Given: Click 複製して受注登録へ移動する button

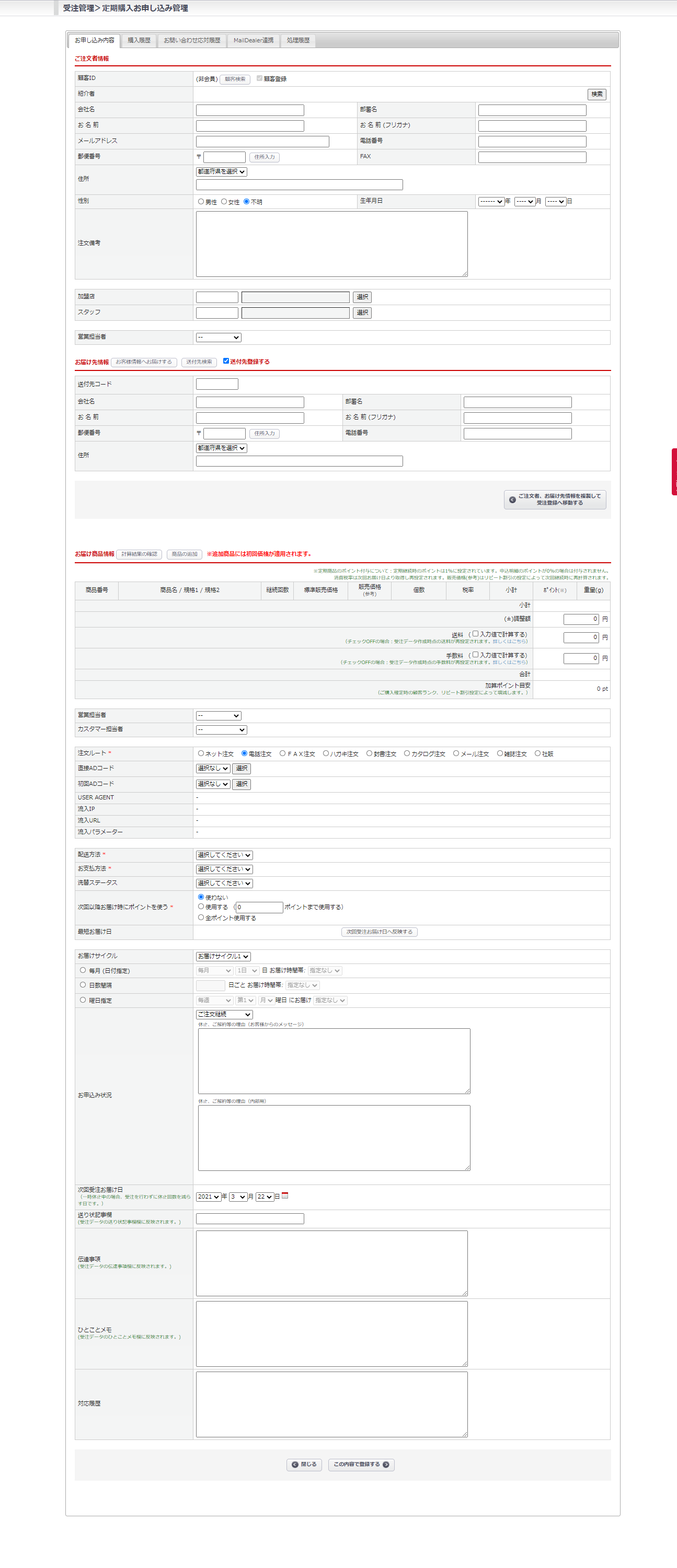Looking at the screenshot, I should (x=555, y=500).
